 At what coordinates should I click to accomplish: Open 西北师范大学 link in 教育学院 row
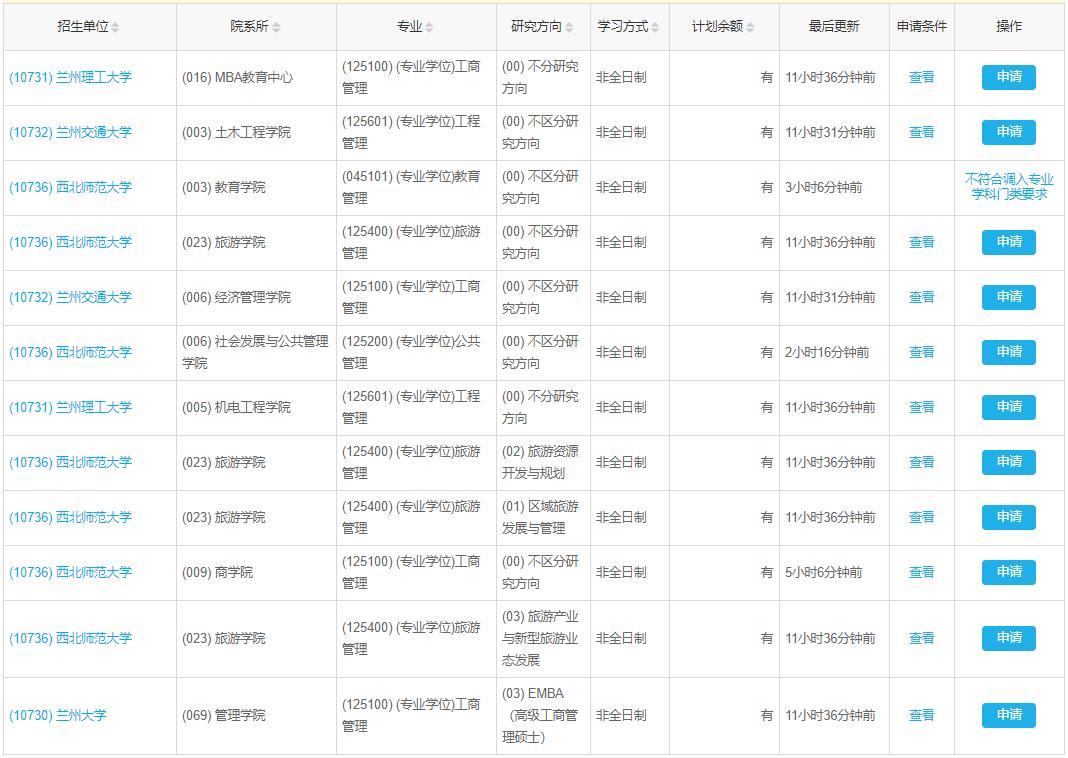[70, 187]
